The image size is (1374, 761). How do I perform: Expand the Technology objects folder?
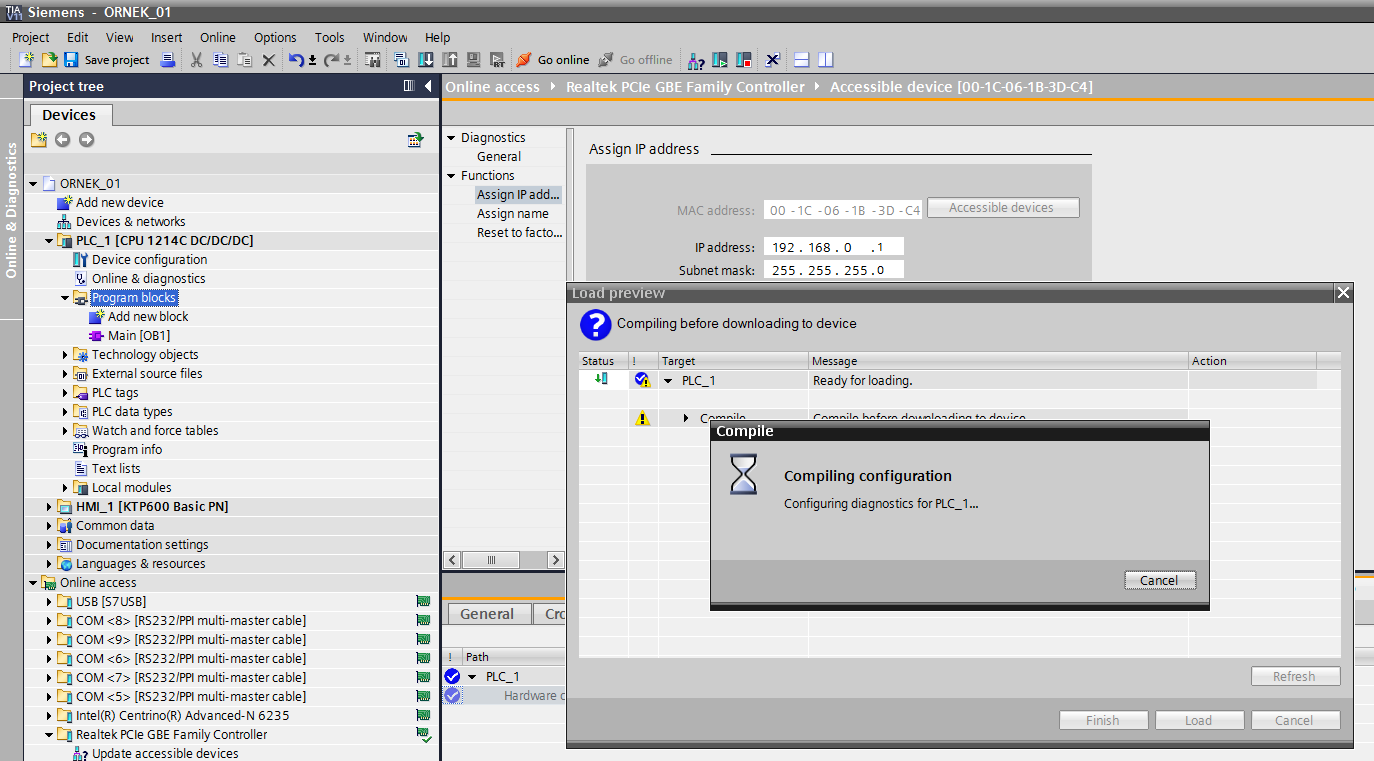point(65,355)
